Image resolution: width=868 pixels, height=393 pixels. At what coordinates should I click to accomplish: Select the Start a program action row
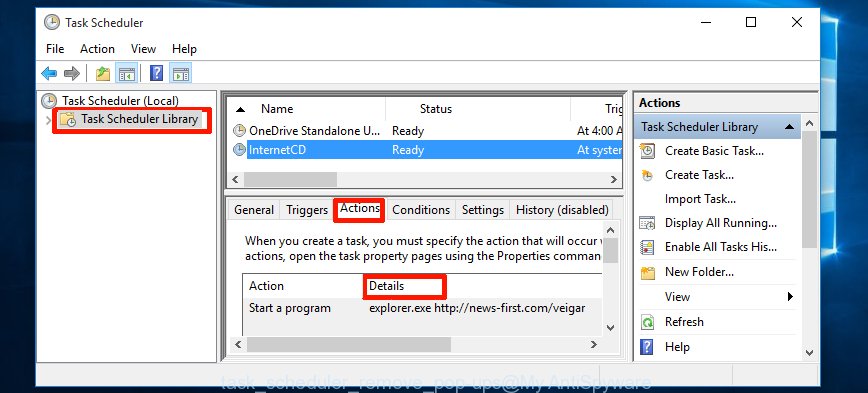(x=422, y=308)
